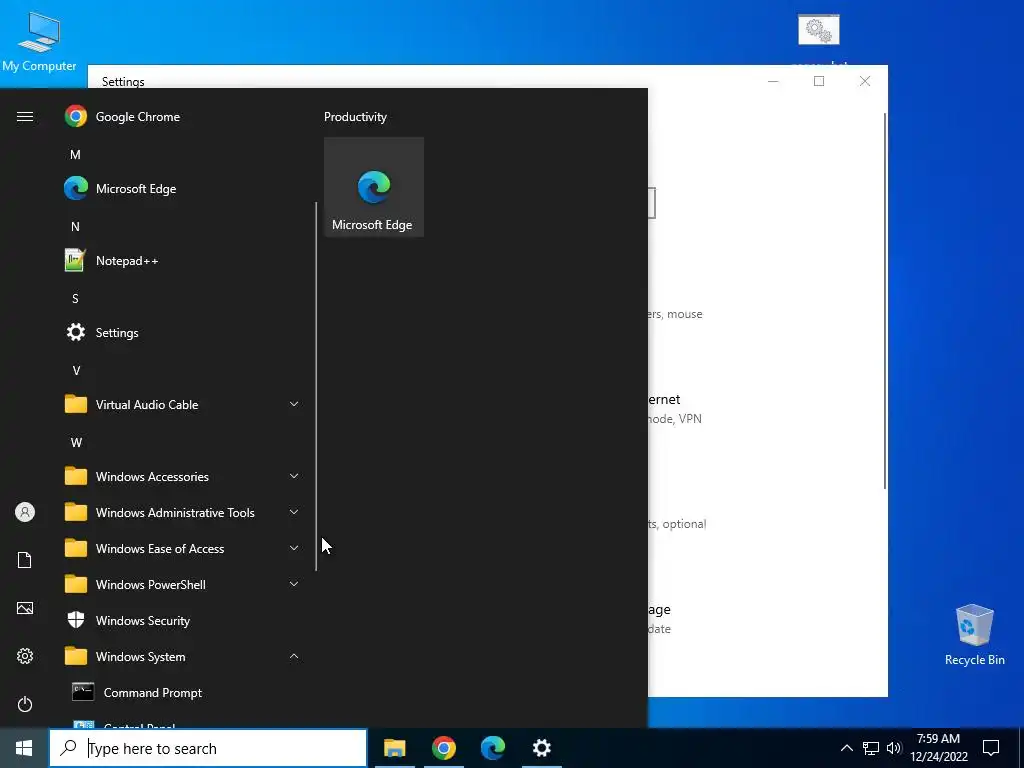The height and width of the screenshot is (768, 1024).
Task: Open Google Chrome from the taskbar
Action: pos(443,748)
